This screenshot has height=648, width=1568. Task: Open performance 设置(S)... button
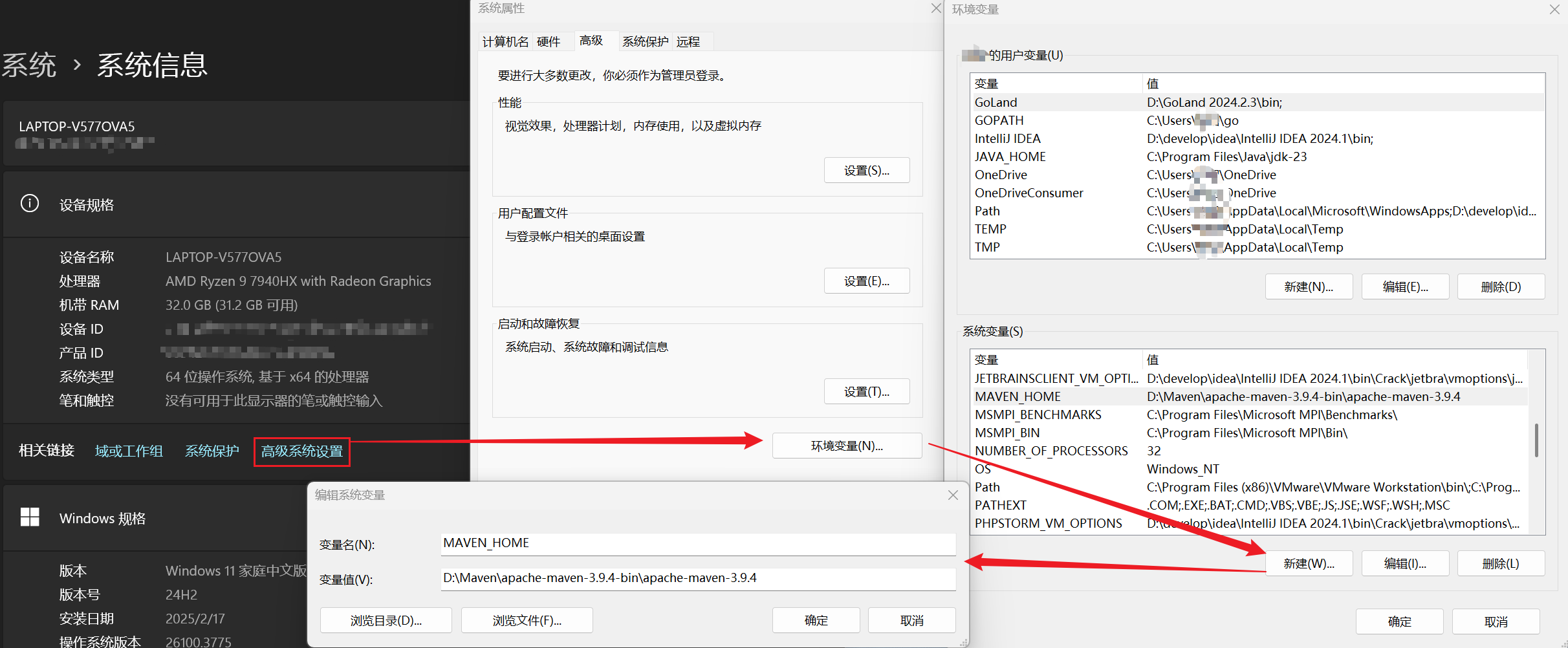pyautogui.click(x=867, y=171)
